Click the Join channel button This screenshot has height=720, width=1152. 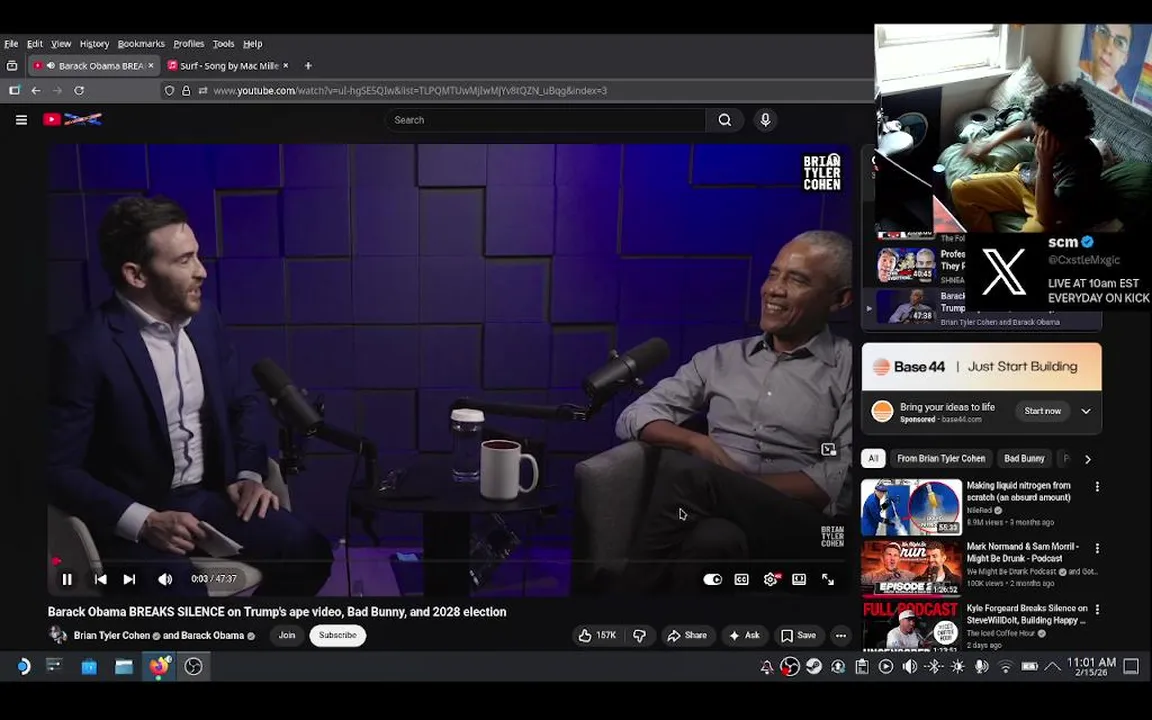[x=287, y=636]
